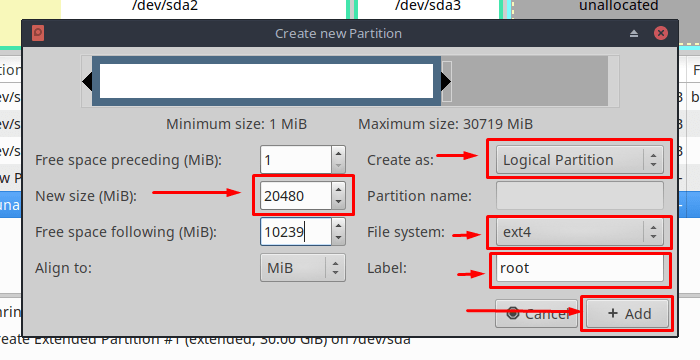Screen dimensions: 700x360
Task: Click the New size field showing 20480
Action: point(296,196)
